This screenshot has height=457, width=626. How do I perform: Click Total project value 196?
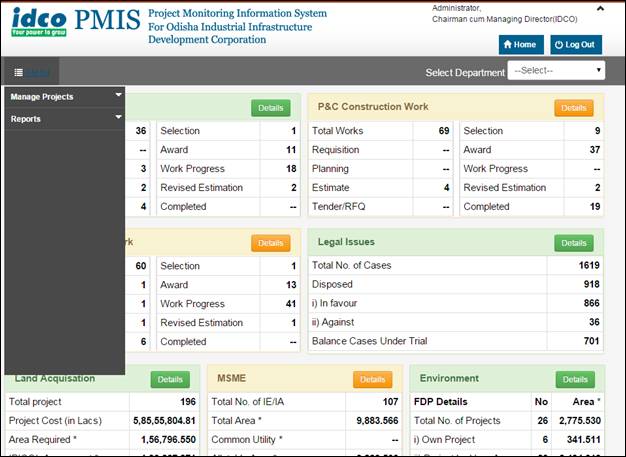188,402
